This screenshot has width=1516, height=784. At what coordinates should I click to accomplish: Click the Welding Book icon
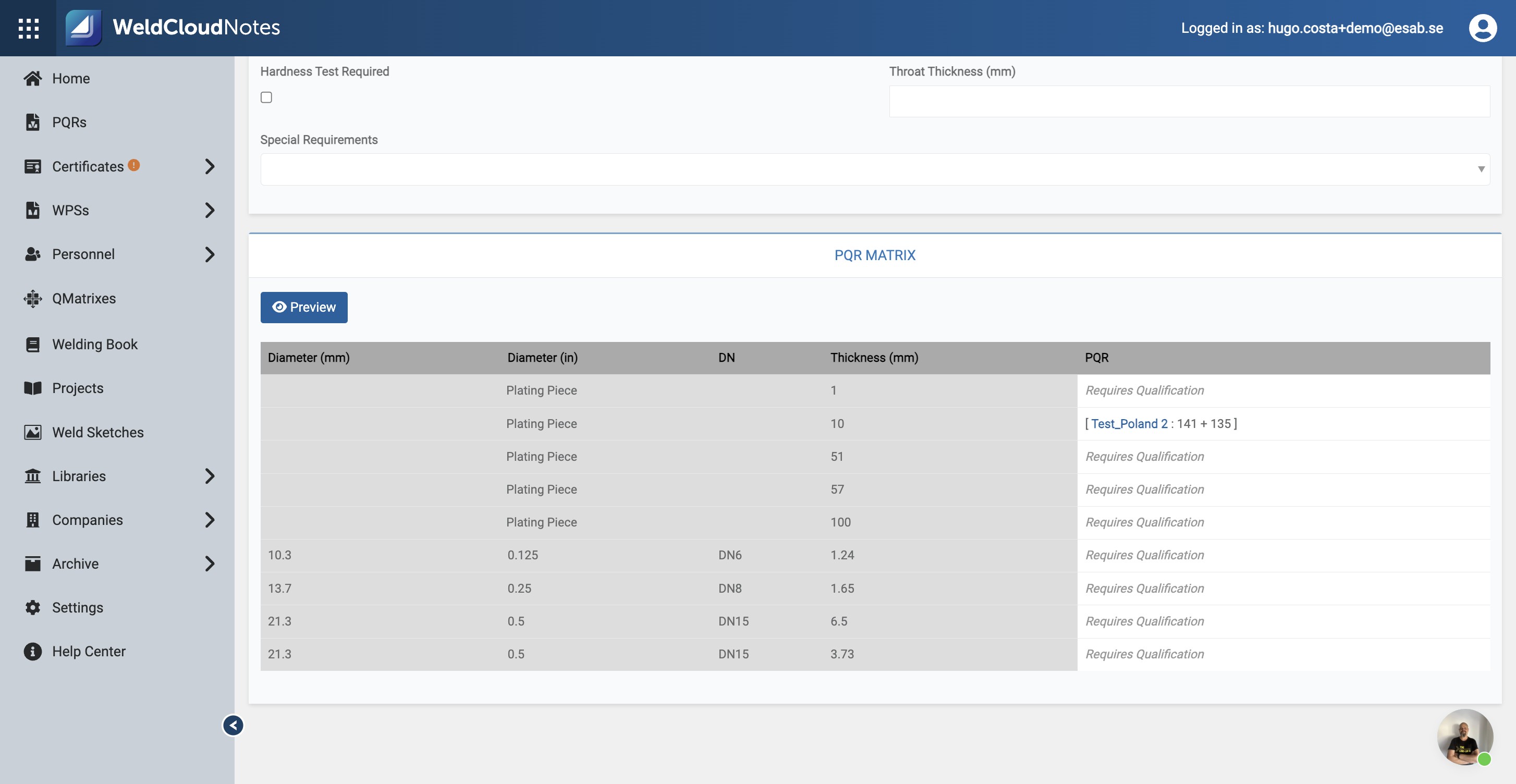pyautogui.click(x=33, y=345)
